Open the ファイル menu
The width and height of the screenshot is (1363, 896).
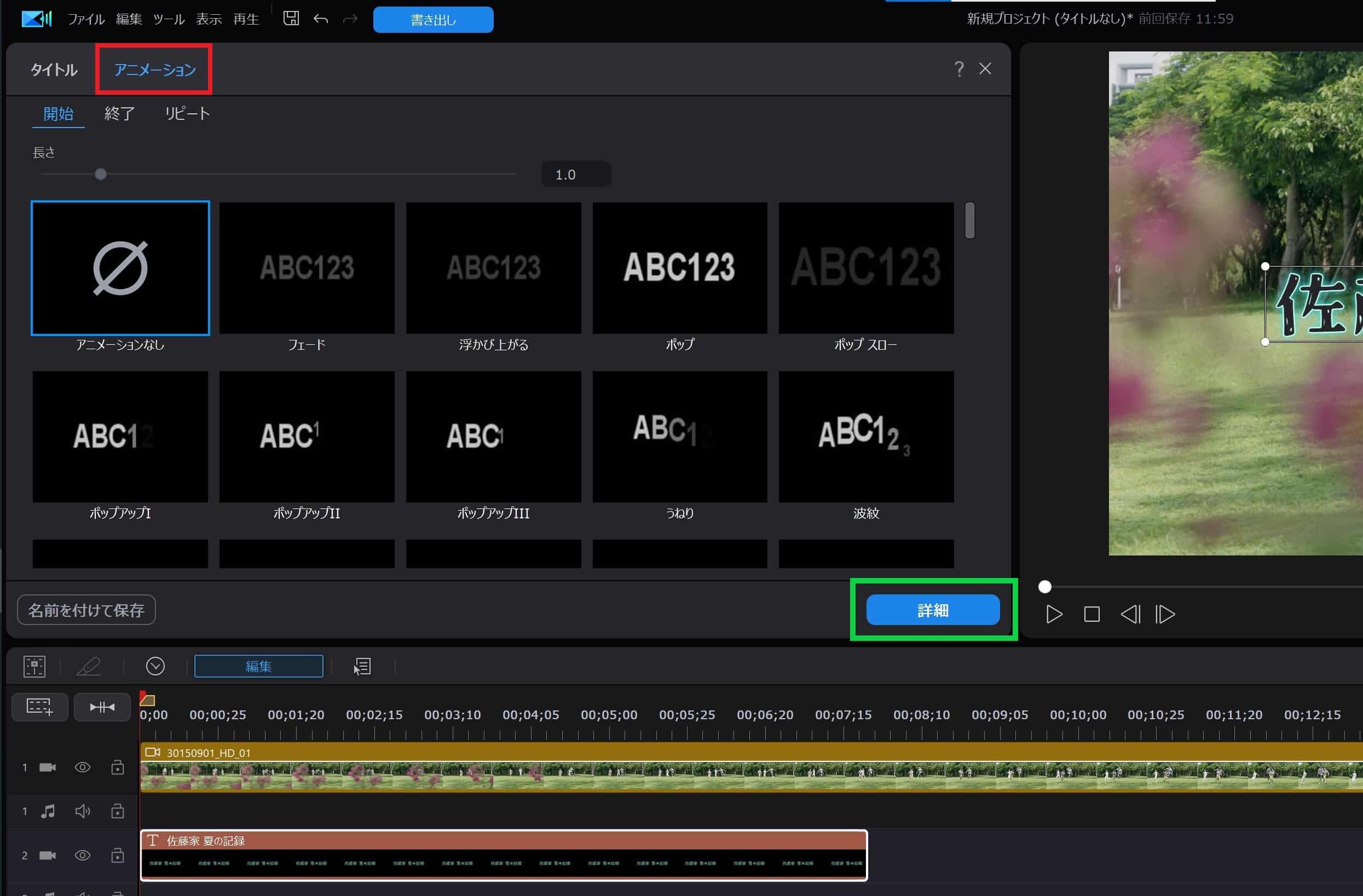(x=86, y=20)
